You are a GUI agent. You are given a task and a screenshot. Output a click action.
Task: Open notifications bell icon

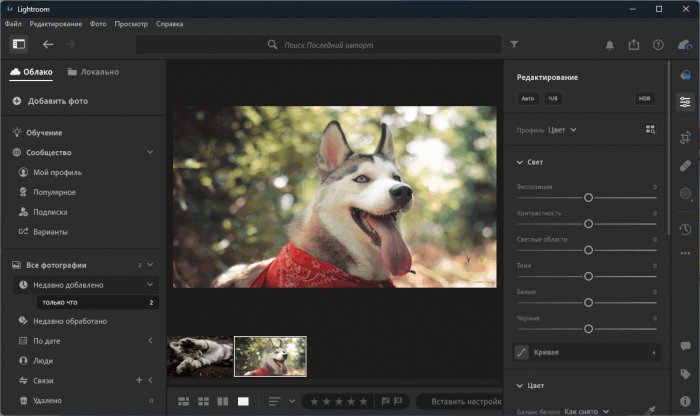coord(609,45)
